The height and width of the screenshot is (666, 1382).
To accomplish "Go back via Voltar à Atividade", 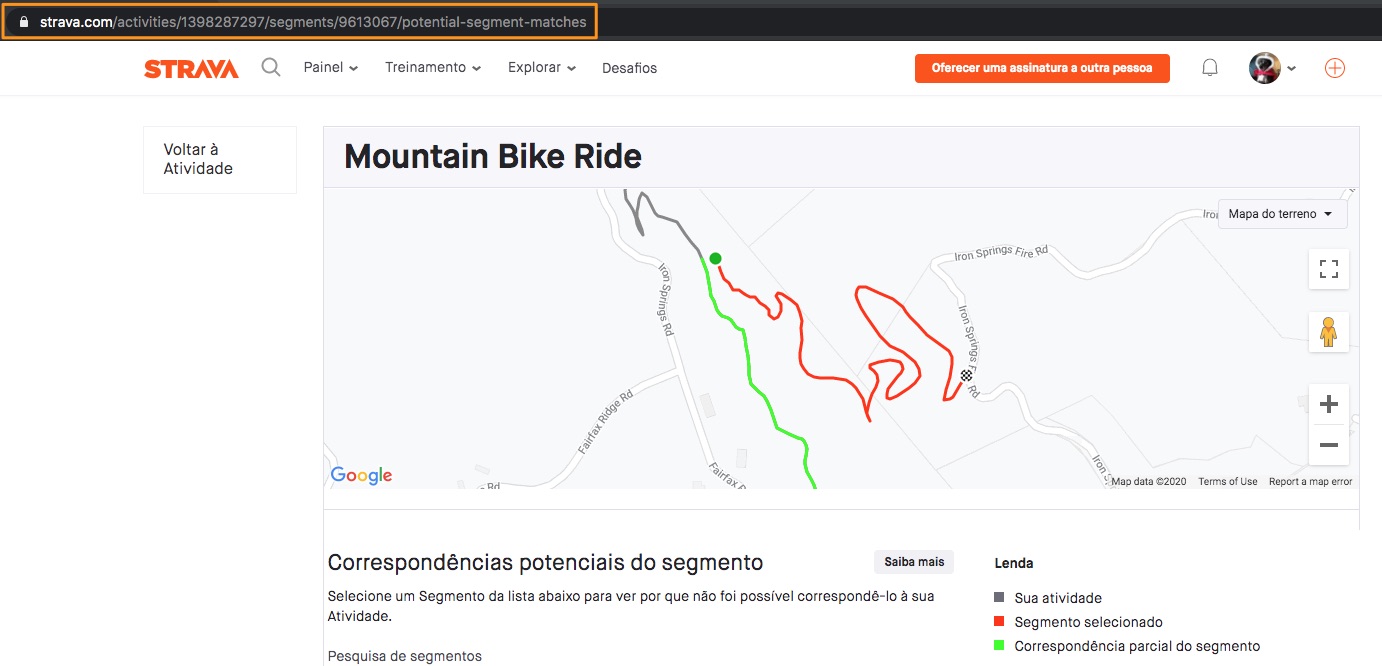I will click(x=220, y=159).
